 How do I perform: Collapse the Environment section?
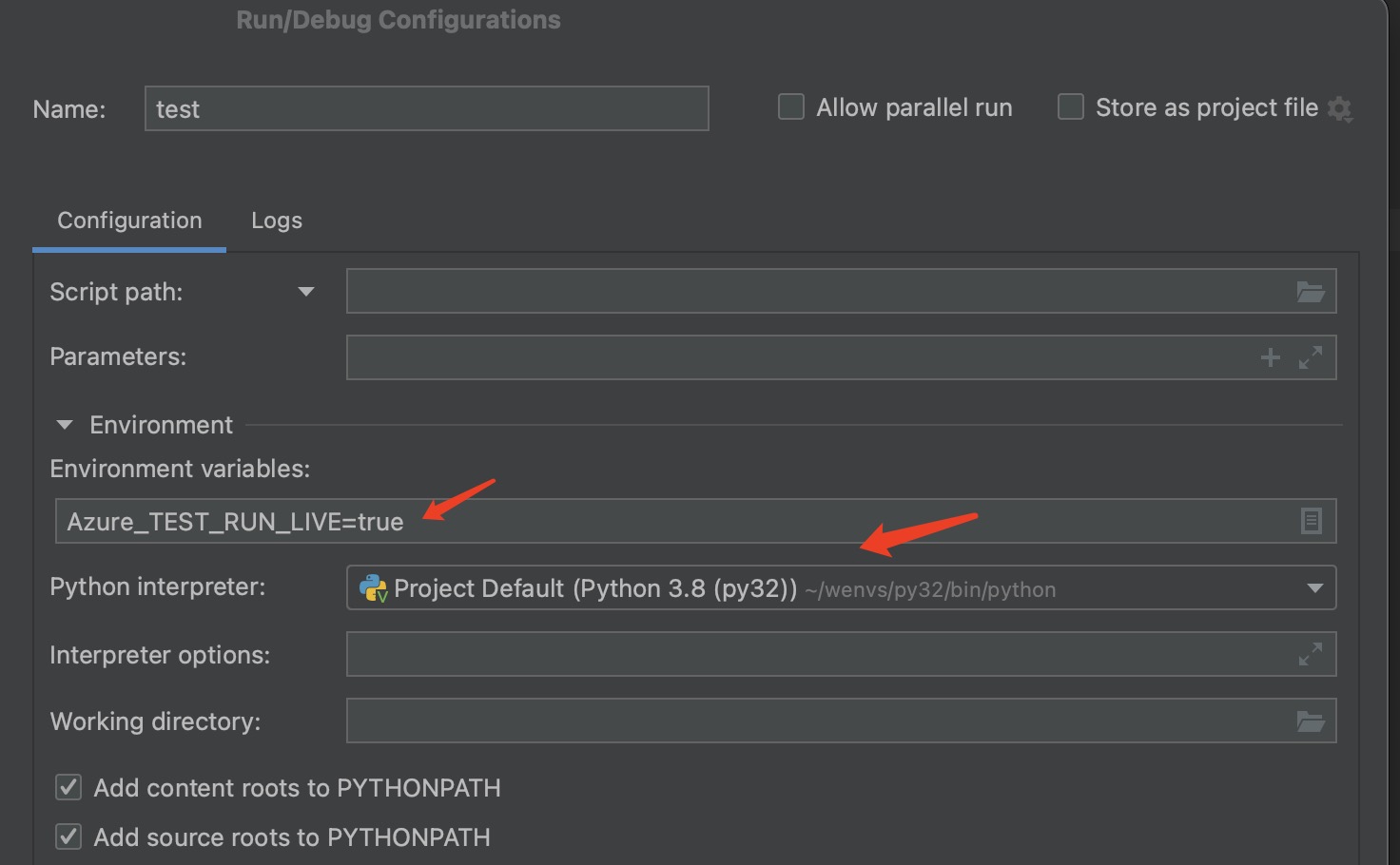point(65,425)
